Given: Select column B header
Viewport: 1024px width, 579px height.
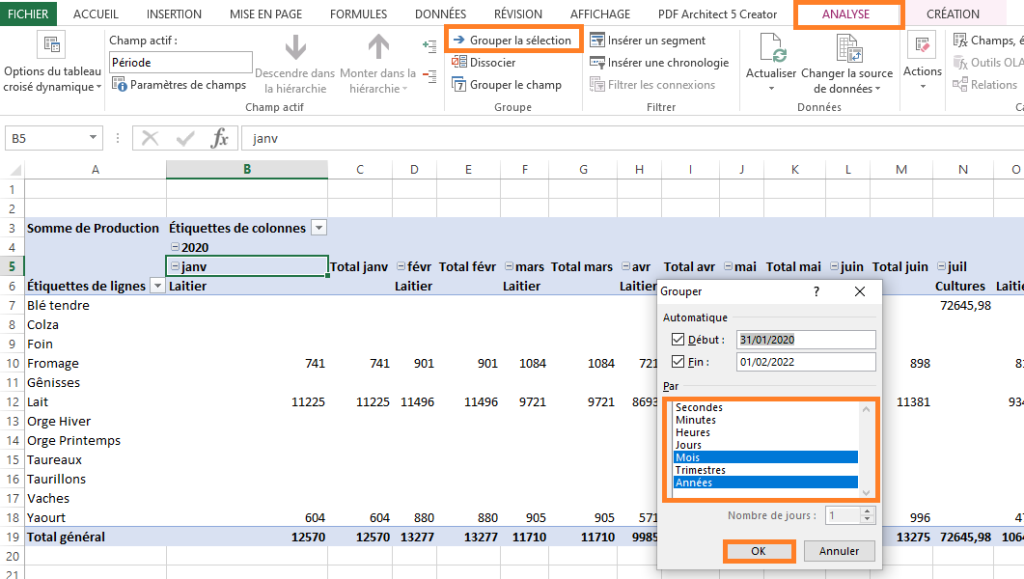Looking at the screenshot, I should (247, 169).
